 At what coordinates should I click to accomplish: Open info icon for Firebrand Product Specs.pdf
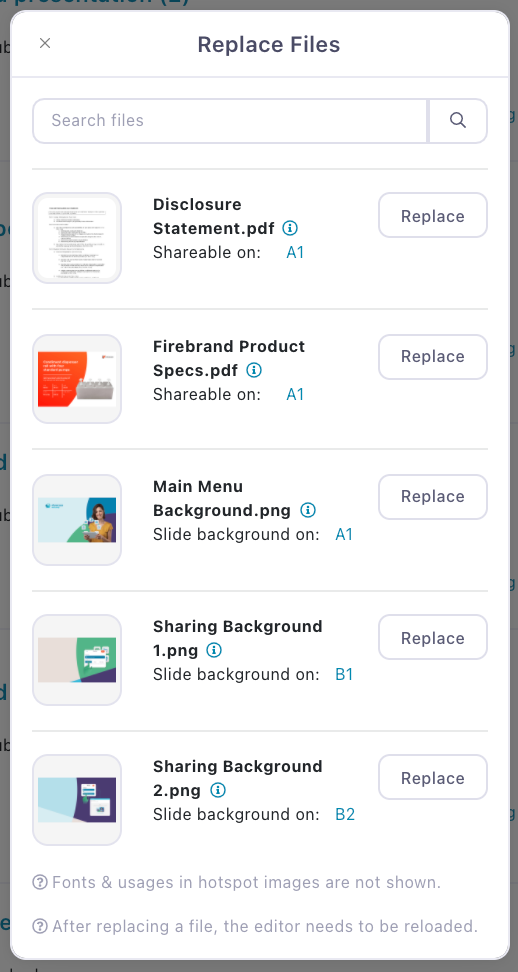point(254,370)
